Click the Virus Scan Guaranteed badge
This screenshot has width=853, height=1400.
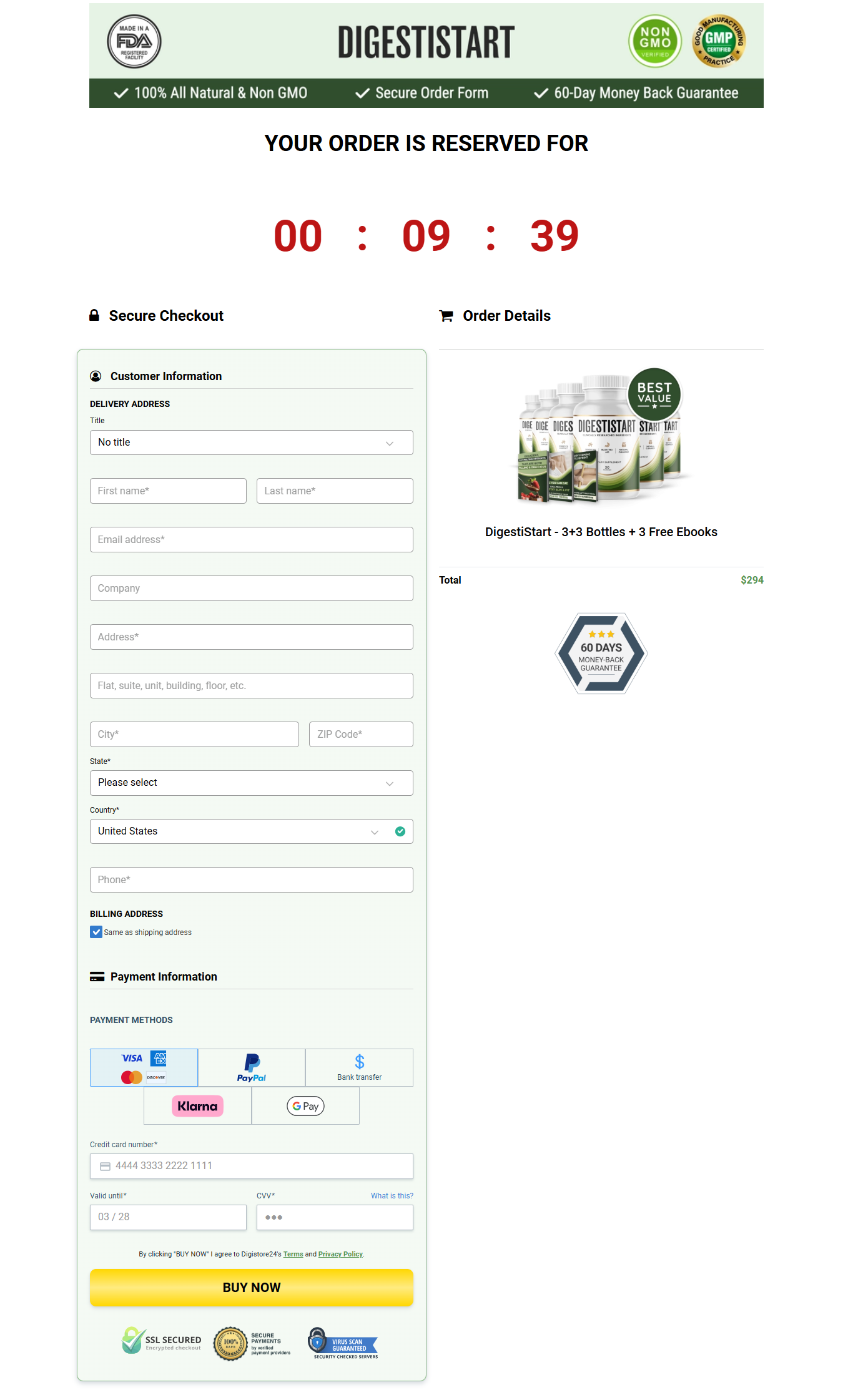pyautogui.click(x=343, y=1343)
